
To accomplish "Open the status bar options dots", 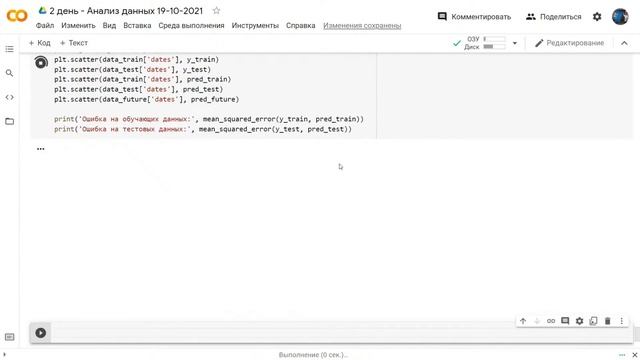I will pyautogui.click(x=622, y=355).
